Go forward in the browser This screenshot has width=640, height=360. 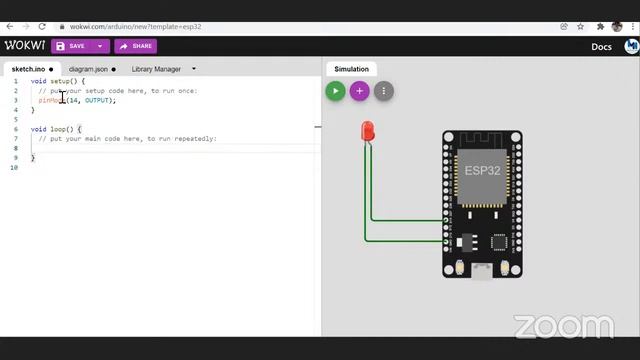click(26, 27)
